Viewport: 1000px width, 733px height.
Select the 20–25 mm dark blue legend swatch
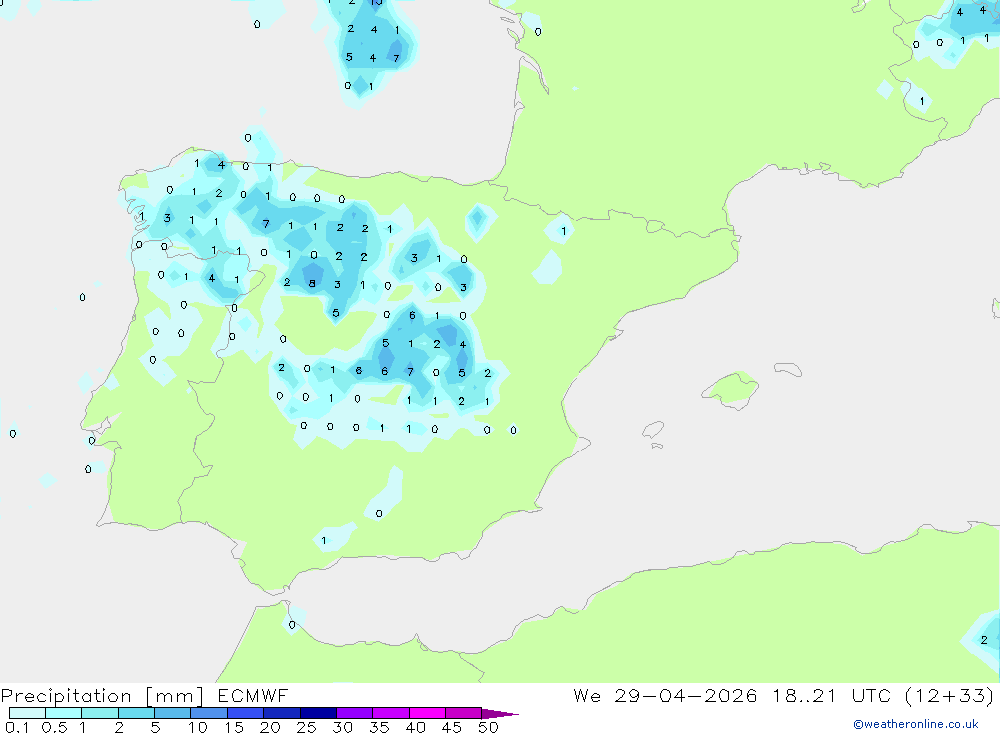click(281, 713)
